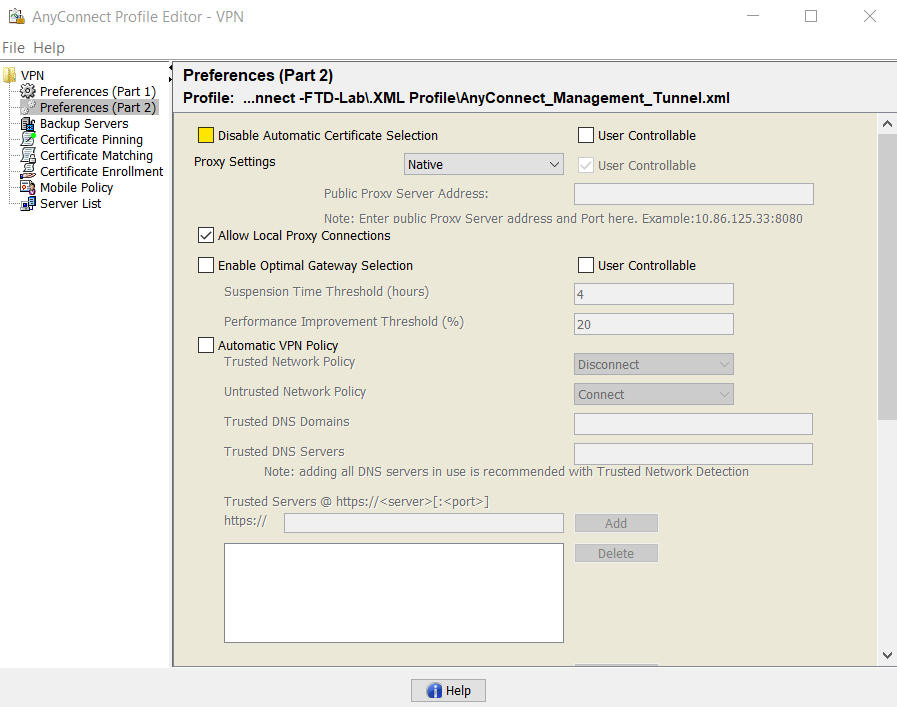Click the Certificate Pinning icon
Viewport: 897px width, 707px height.
(27, 139)
